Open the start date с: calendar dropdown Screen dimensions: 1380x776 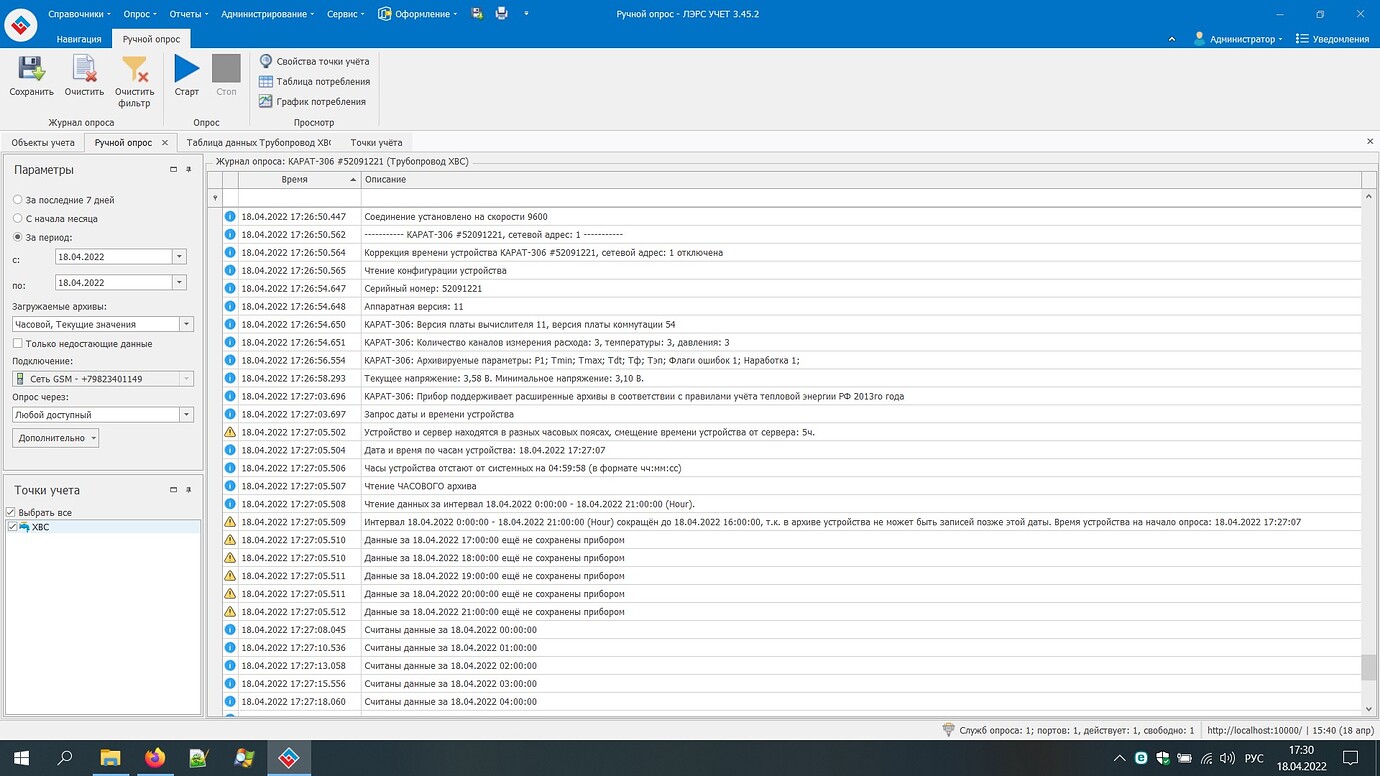[x=180, y=257]
